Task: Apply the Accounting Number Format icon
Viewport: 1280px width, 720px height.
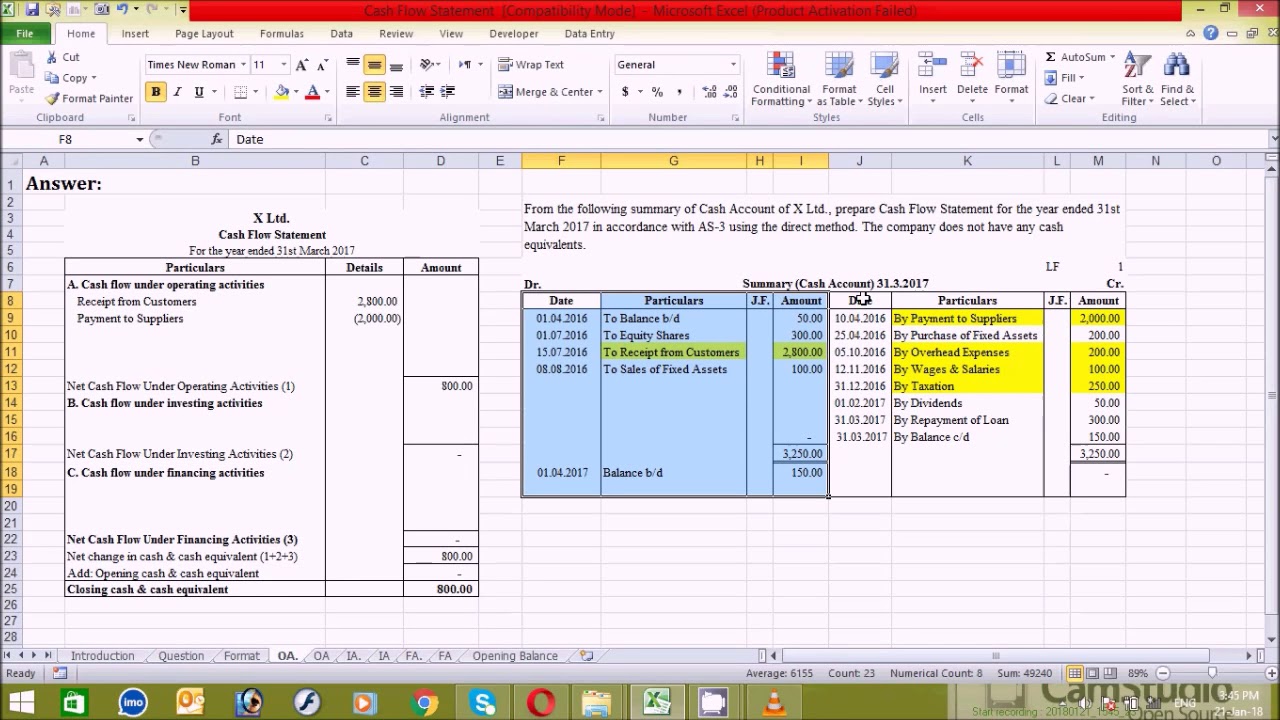Action: click(625, 91)
